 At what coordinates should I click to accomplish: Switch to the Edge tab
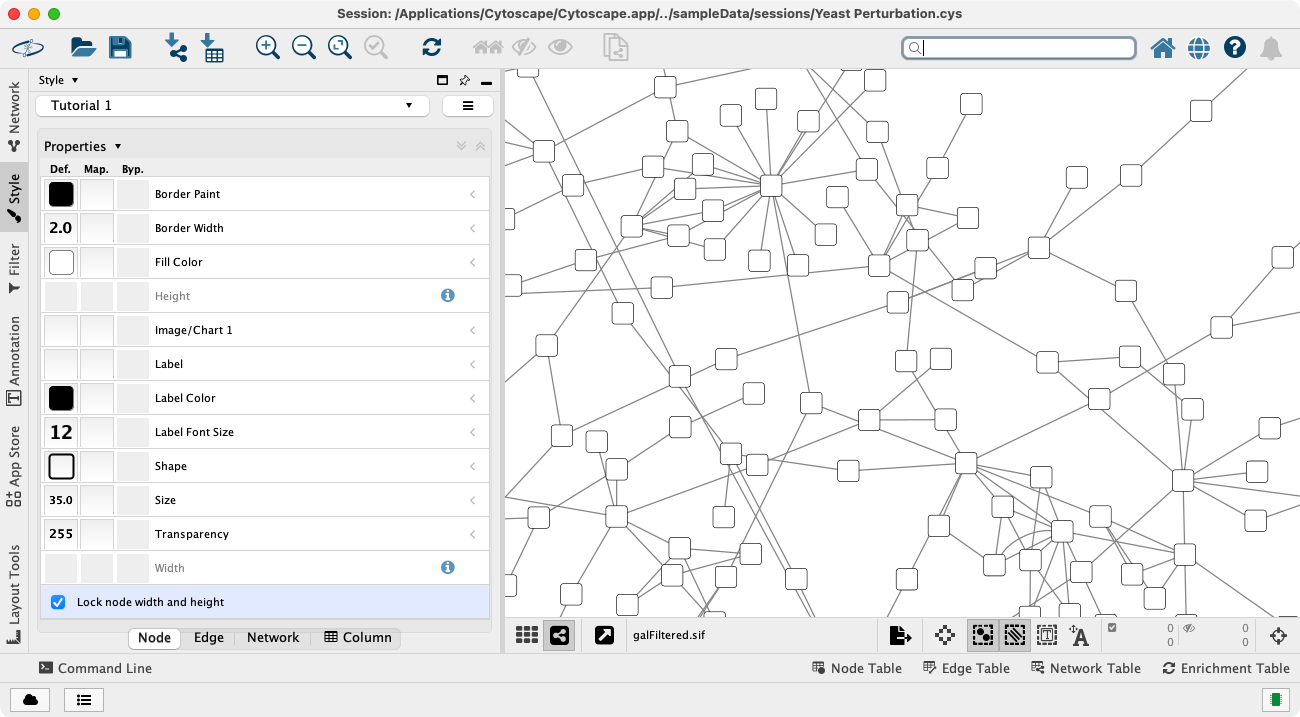[208, 638]
